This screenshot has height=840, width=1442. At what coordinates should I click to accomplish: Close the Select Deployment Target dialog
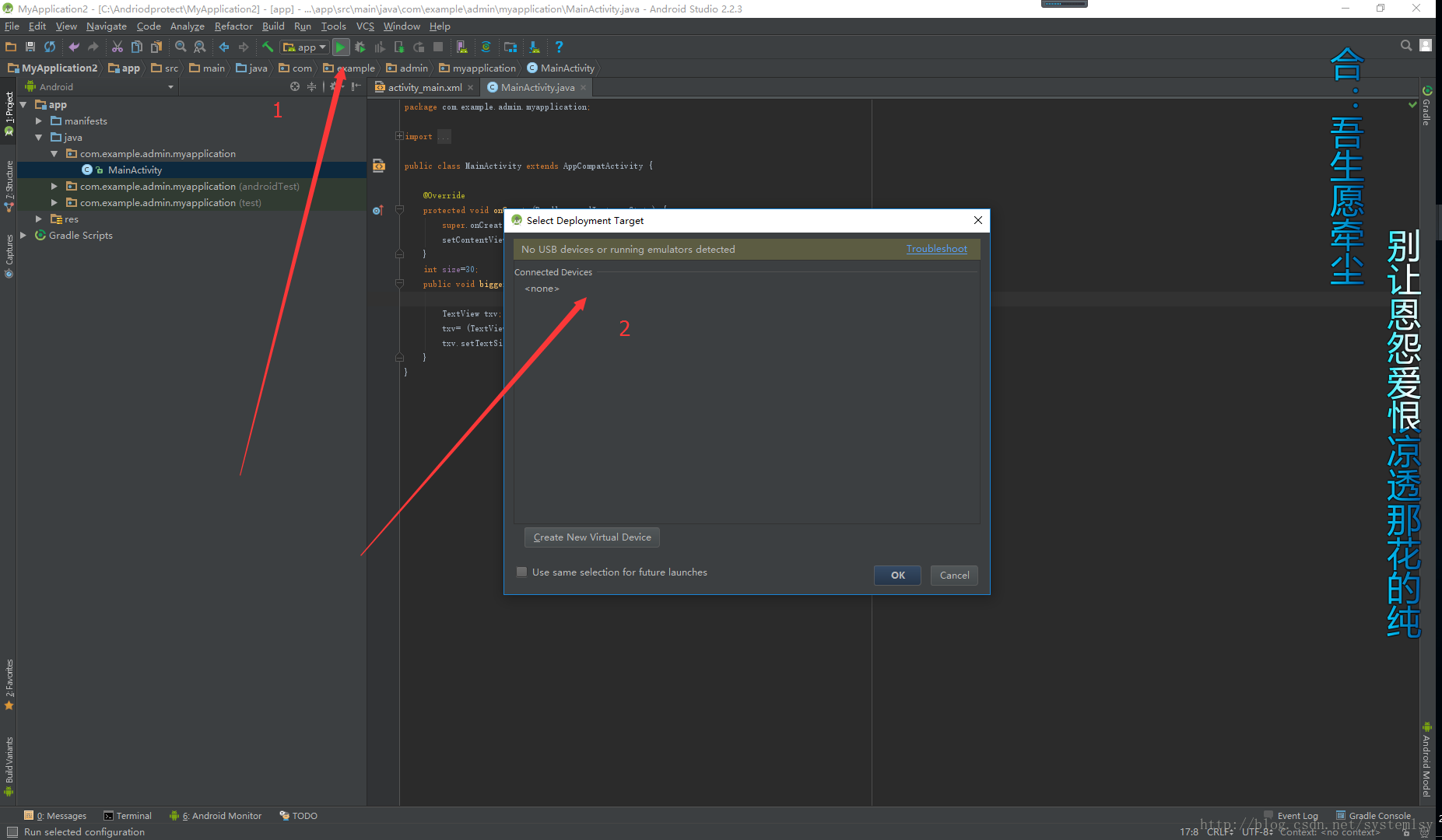click(978, 220)
